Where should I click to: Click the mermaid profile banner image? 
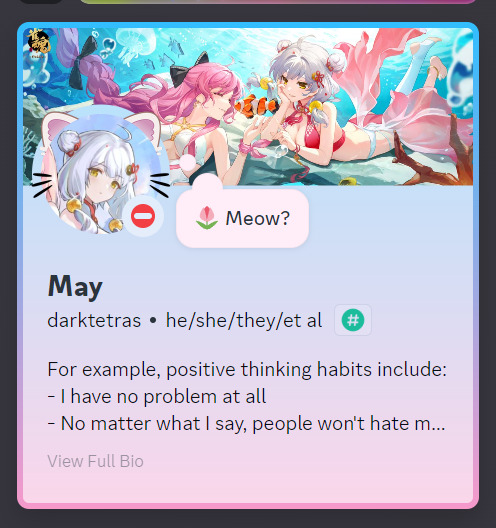[x=248, y=106]
